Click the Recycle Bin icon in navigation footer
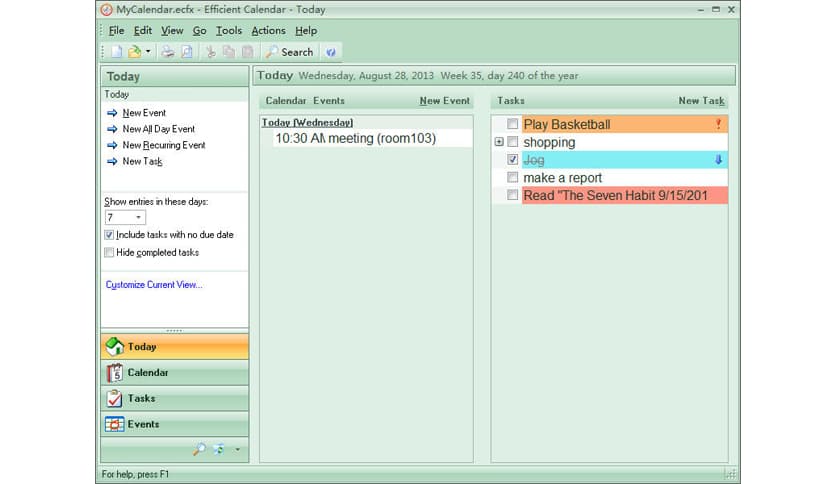Viewport: 836px width, 484px height. pyautogui.click(x=219, y=449)
